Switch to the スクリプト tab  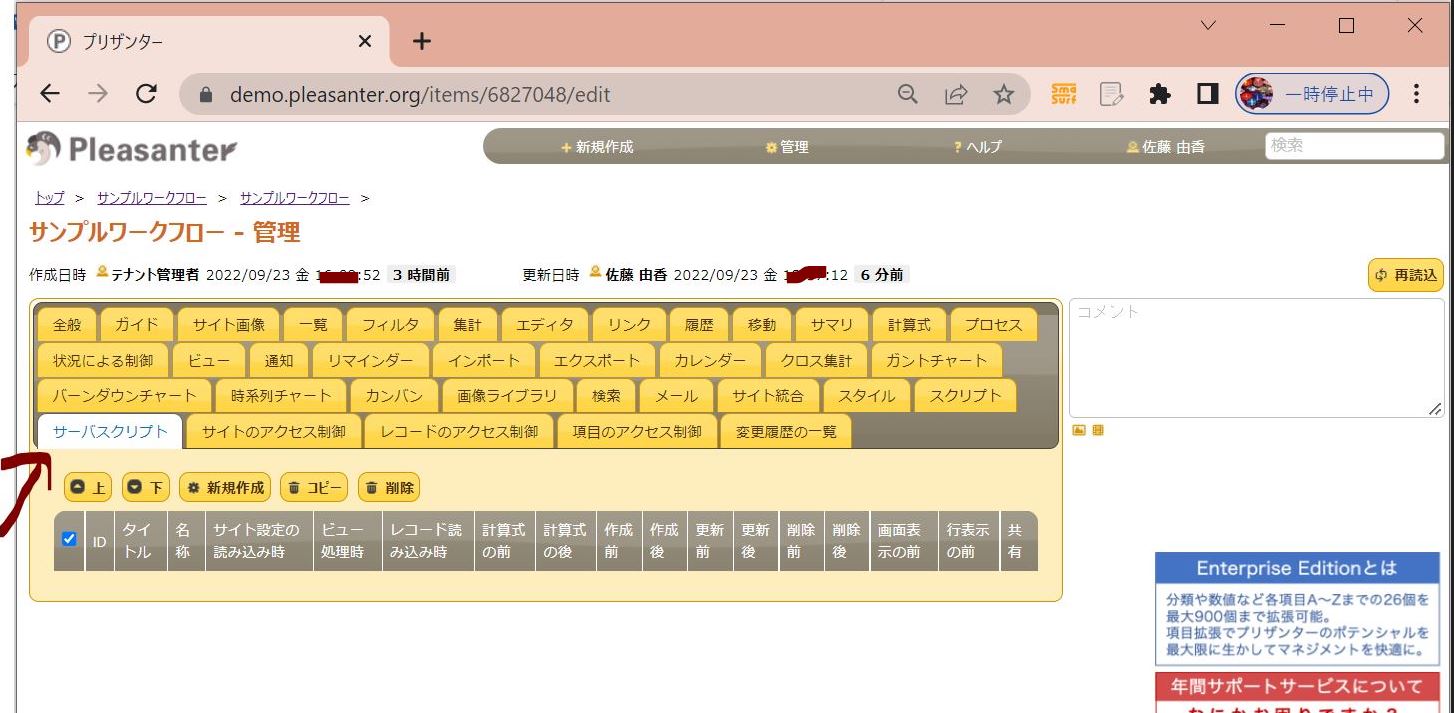pyautogui.click(x=965, y=396)
